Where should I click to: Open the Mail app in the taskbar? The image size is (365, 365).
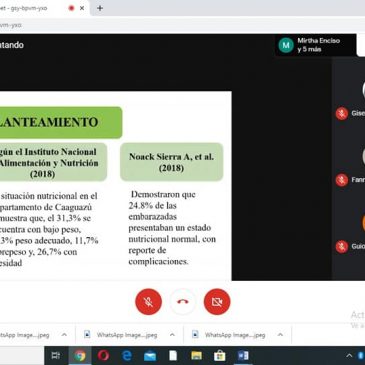[150, 356]
